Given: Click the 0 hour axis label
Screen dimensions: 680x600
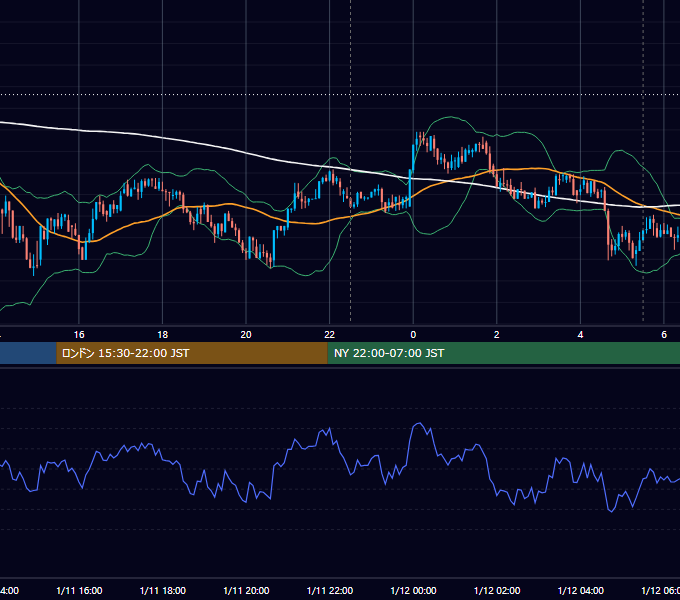Looking at the screenshot, I should click(x=413, y=335).
